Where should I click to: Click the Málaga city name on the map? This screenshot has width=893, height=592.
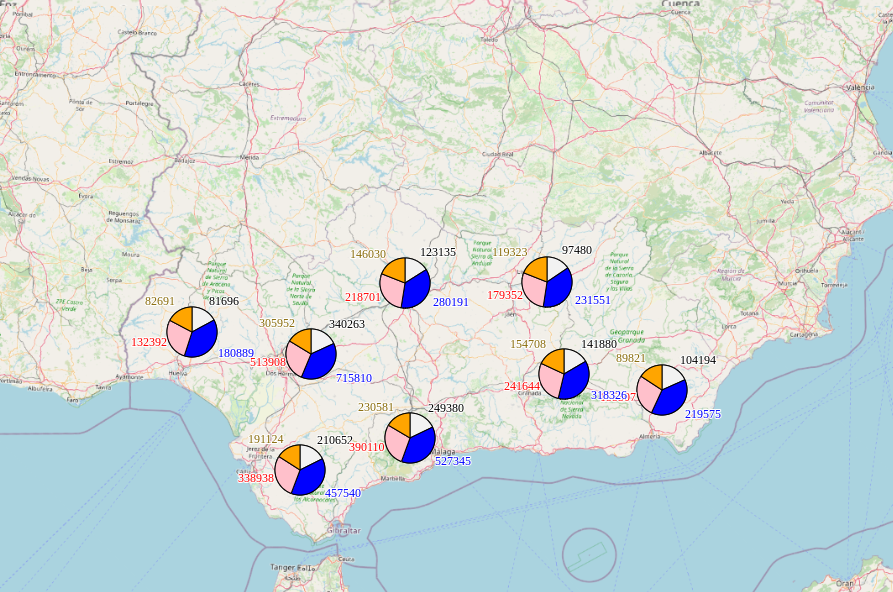(444, 452)
